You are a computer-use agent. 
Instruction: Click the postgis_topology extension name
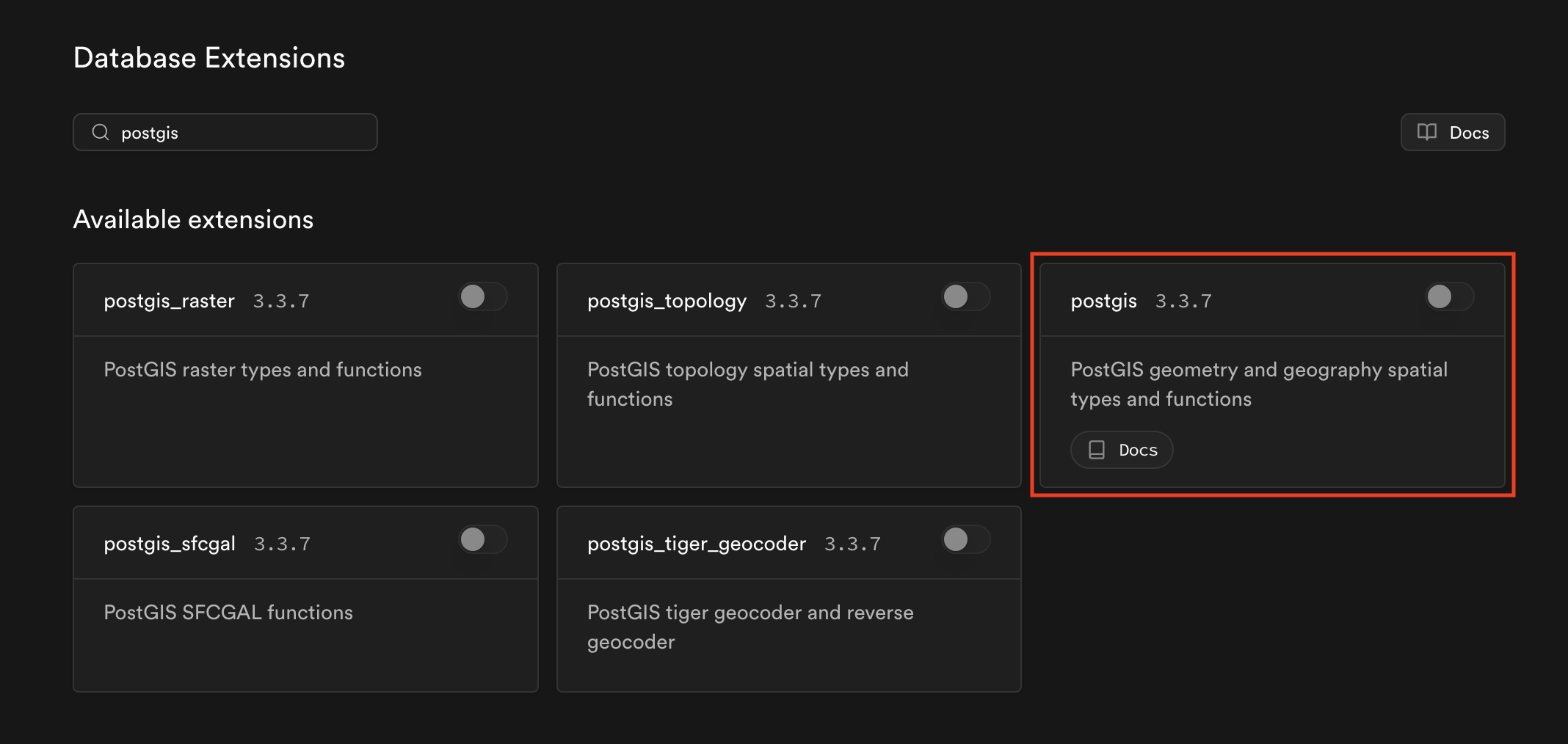pyautogui.click(x=667, y=301)
